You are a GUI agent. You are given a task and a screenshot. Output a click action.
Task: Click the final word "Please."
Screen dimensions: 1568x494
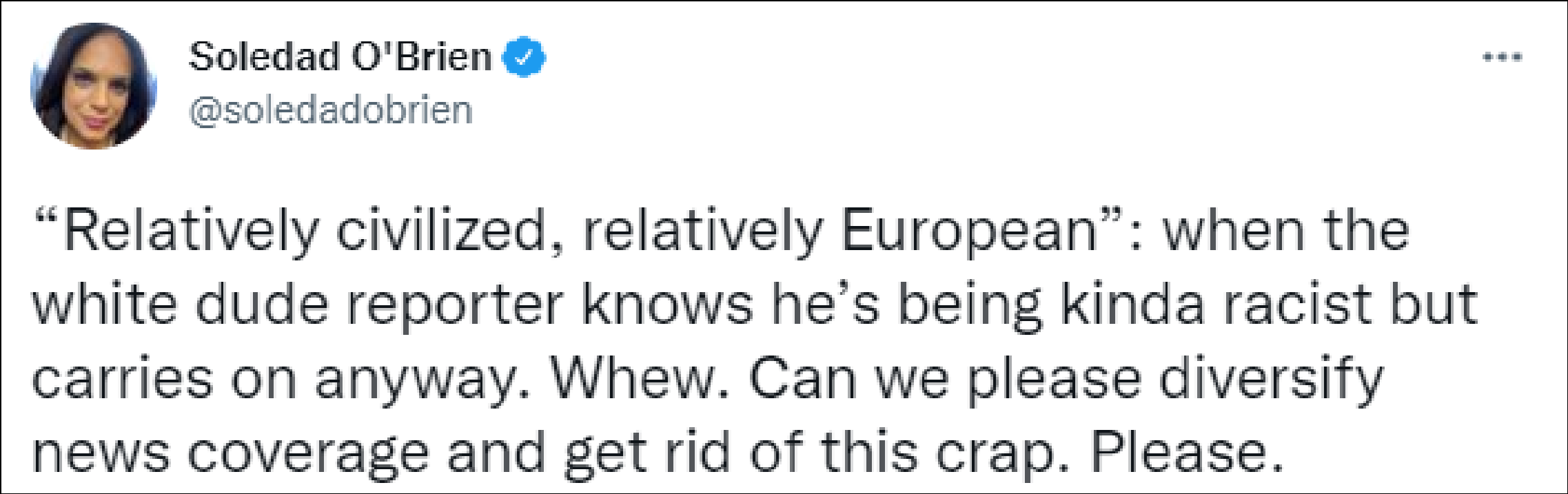click(x=1187, y=453)
